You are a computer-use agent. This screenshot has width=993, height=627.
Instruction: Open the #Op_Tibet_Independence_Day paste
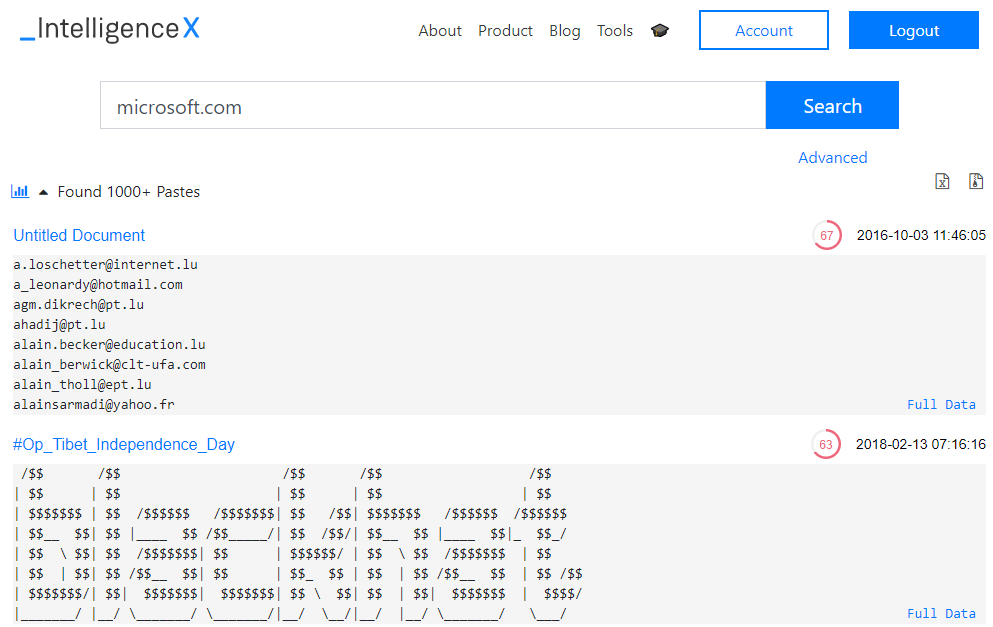(124, 445)
